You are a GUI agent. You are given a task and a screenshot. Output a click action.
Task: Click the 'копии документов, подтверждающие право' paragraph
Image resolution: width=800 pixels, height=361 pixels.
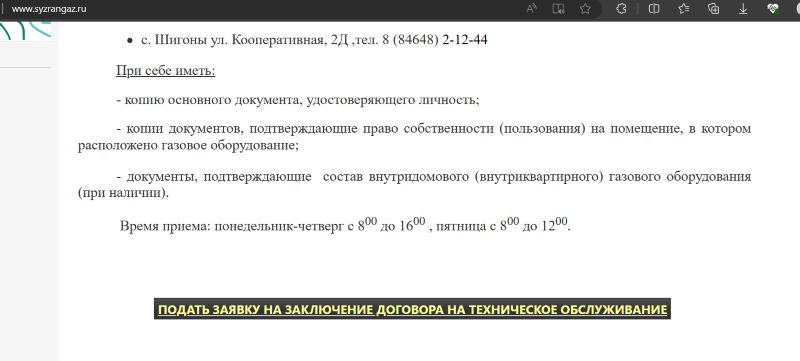[414, 137]
